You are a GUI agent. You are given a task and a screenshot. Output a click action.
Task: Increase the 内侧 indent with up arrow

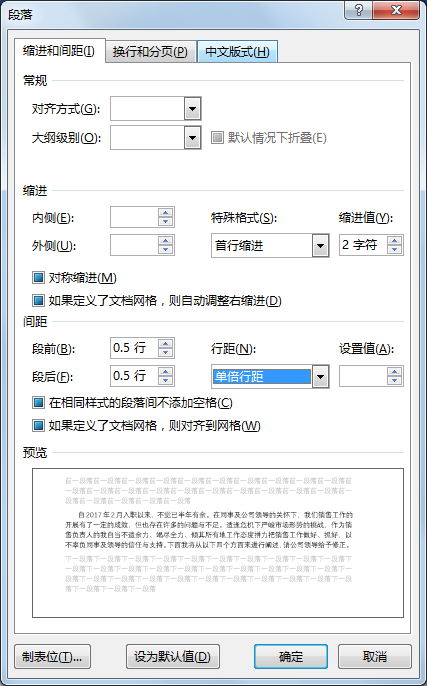pyautogui.click(x=165, y=213)
